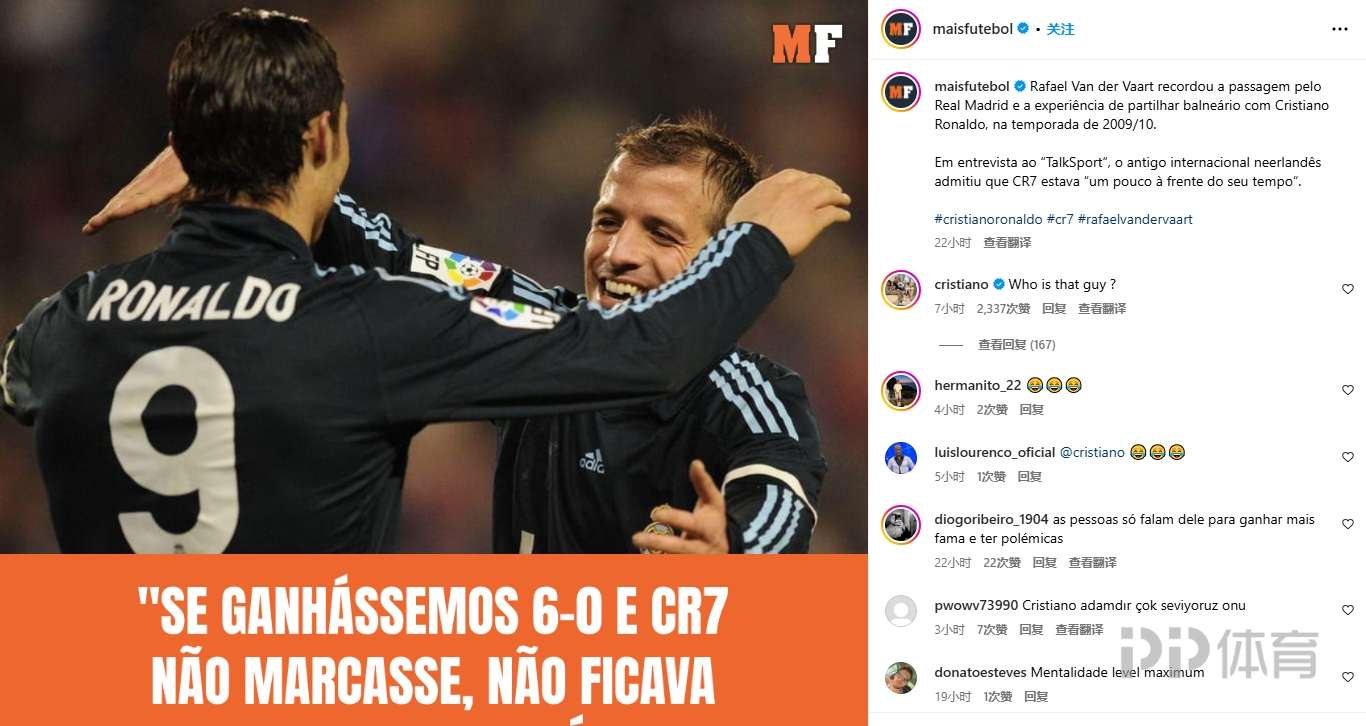Screen dimensions: 1366x726
Task: Expand 查看回复 (167) replies under cristiano
Action: (1016, 345)
